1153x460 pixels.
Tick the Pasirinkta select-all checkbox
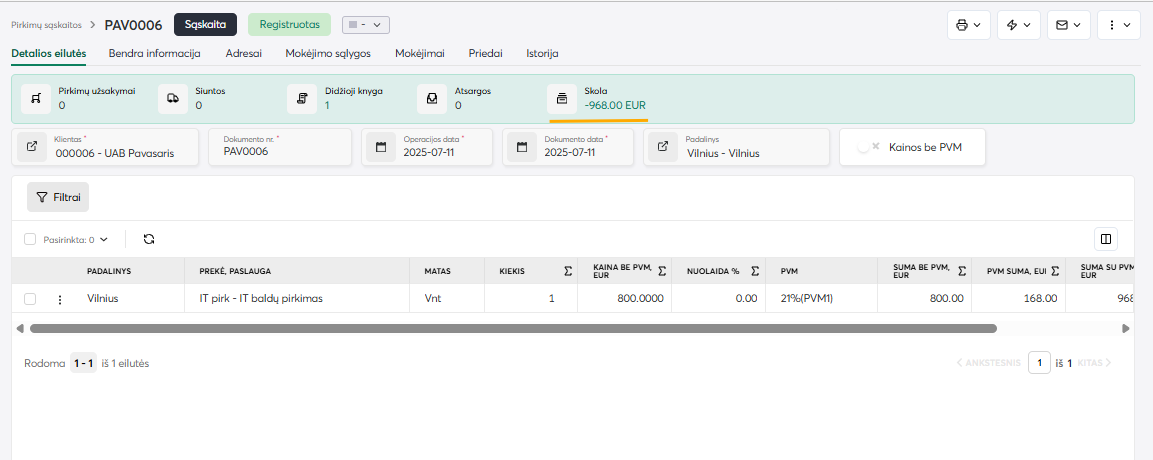pyautogui.click(x=30, y=240)
